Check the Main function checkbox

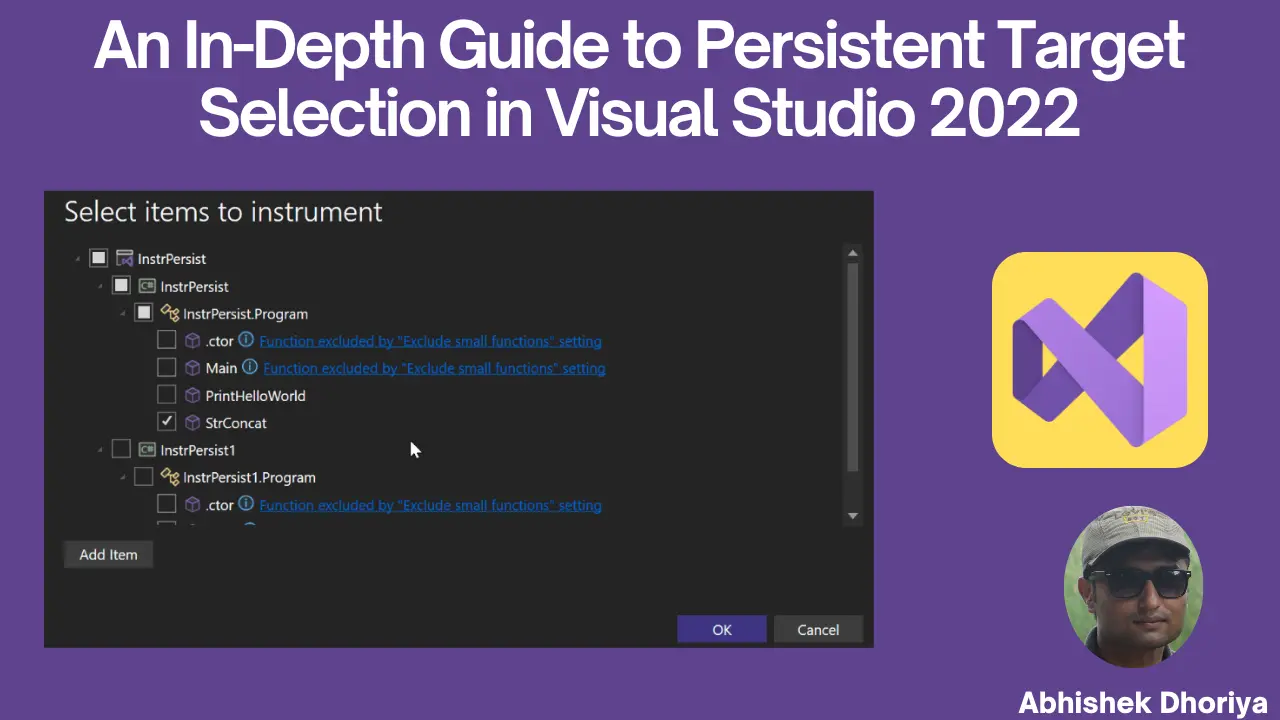pos(167,368)
